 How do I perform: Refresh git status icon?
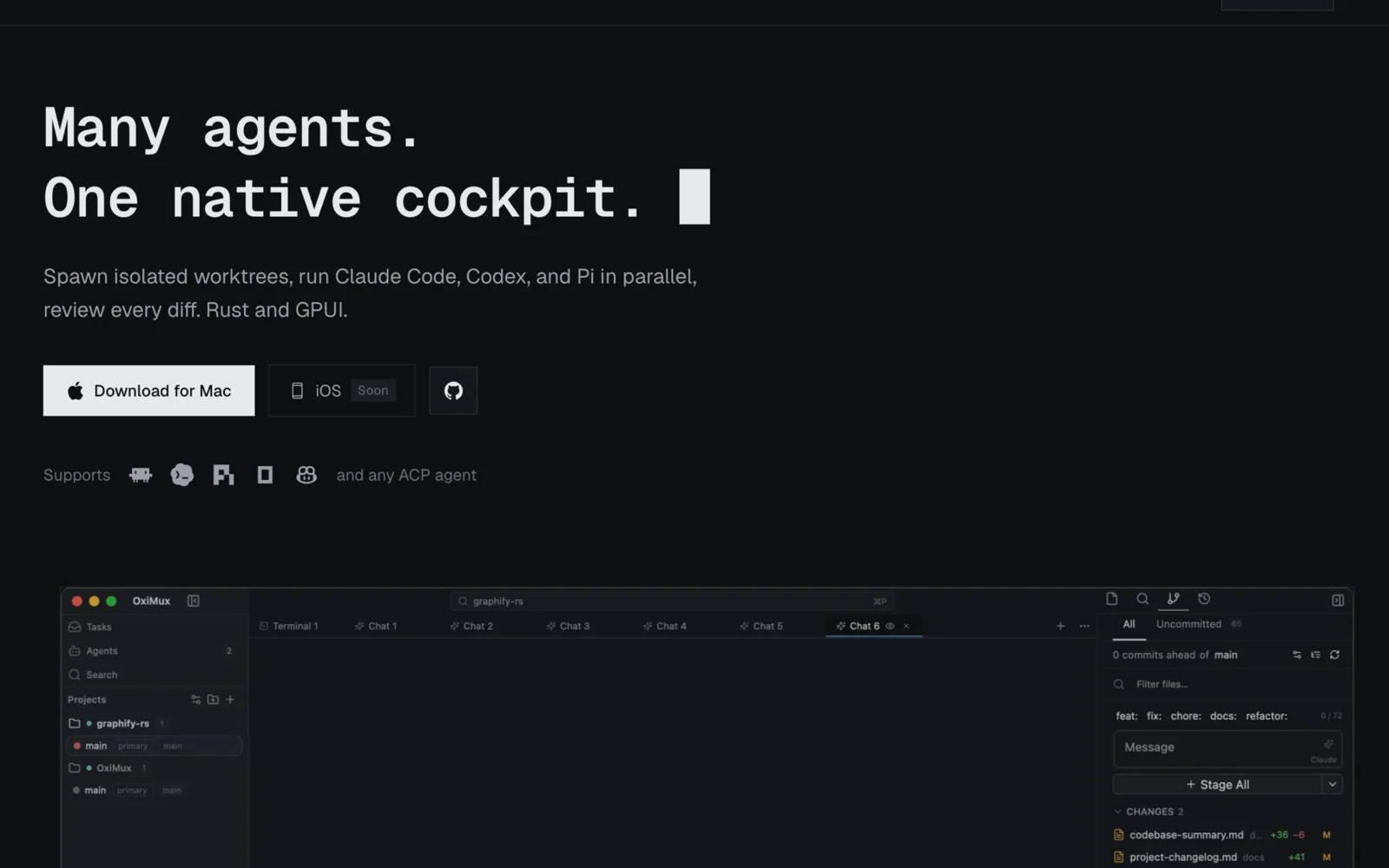tap(1335, 655)
